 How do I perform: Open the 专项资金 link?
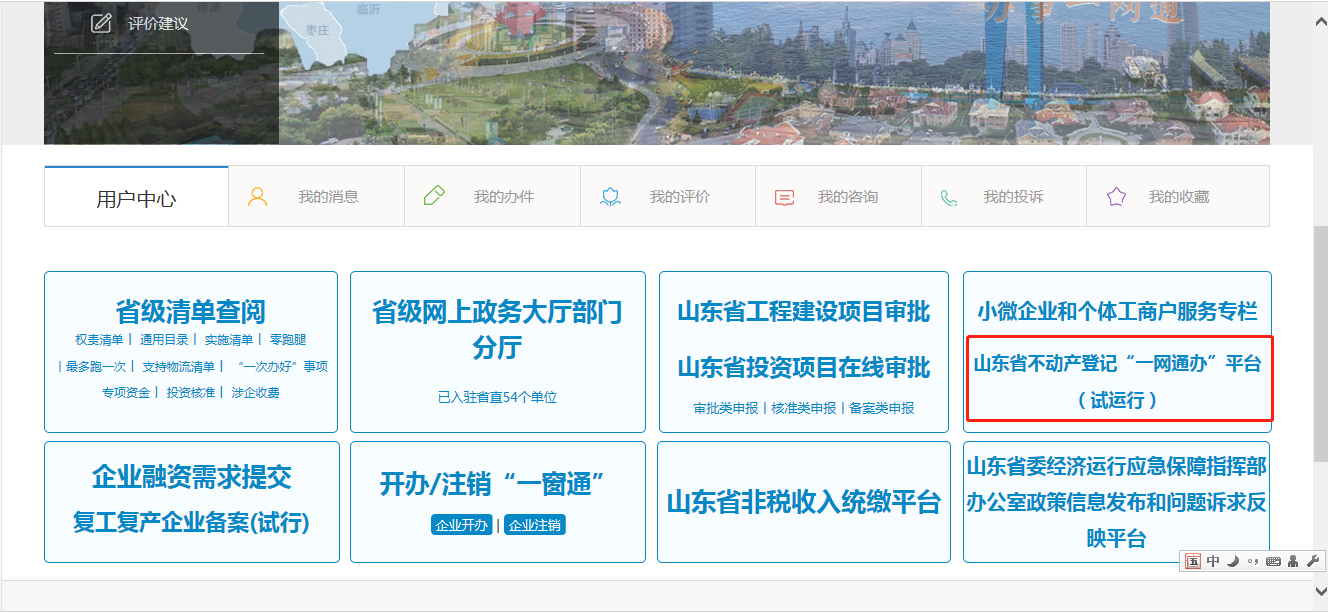pos(125,393)
